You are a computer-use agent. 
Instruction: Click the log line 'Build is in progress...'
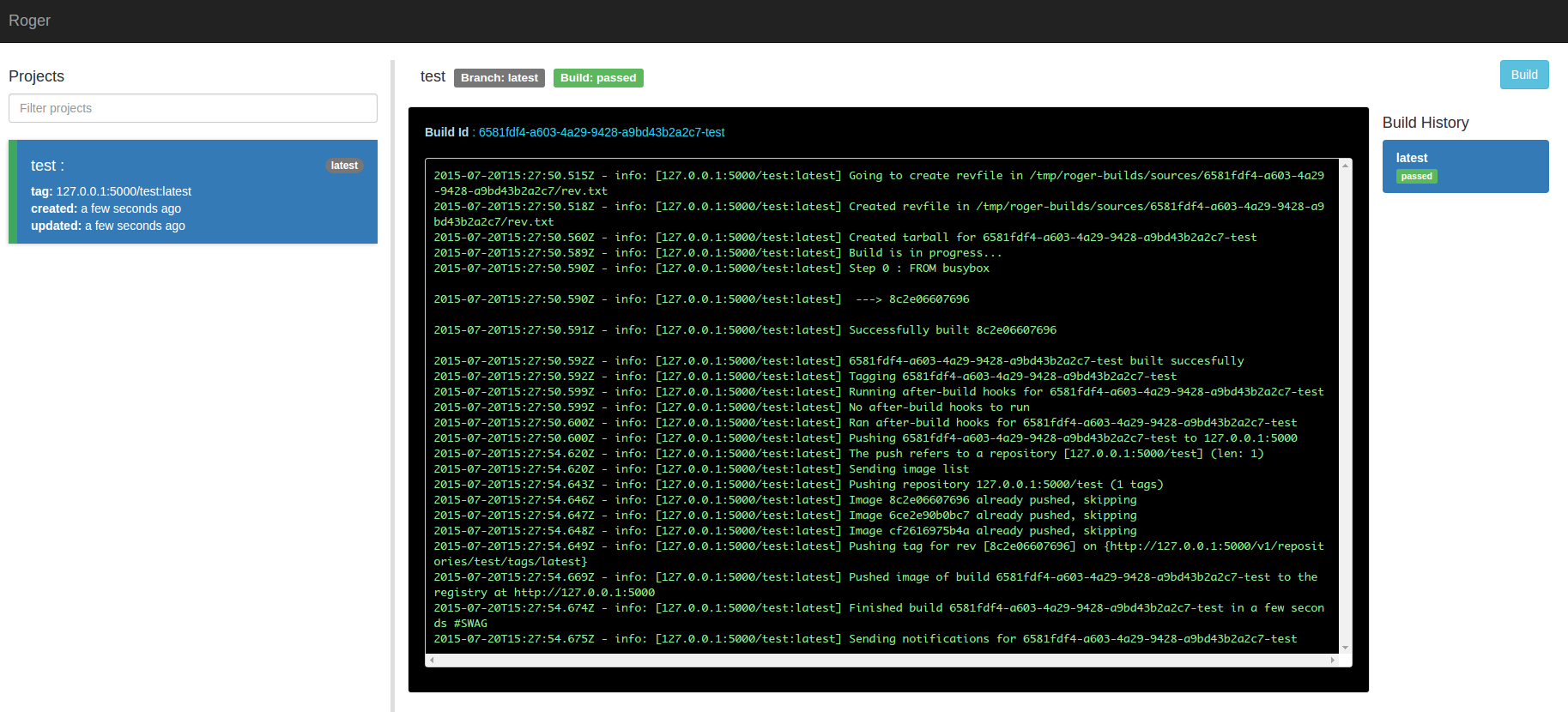pyautogui.click(x=717, y=253)
